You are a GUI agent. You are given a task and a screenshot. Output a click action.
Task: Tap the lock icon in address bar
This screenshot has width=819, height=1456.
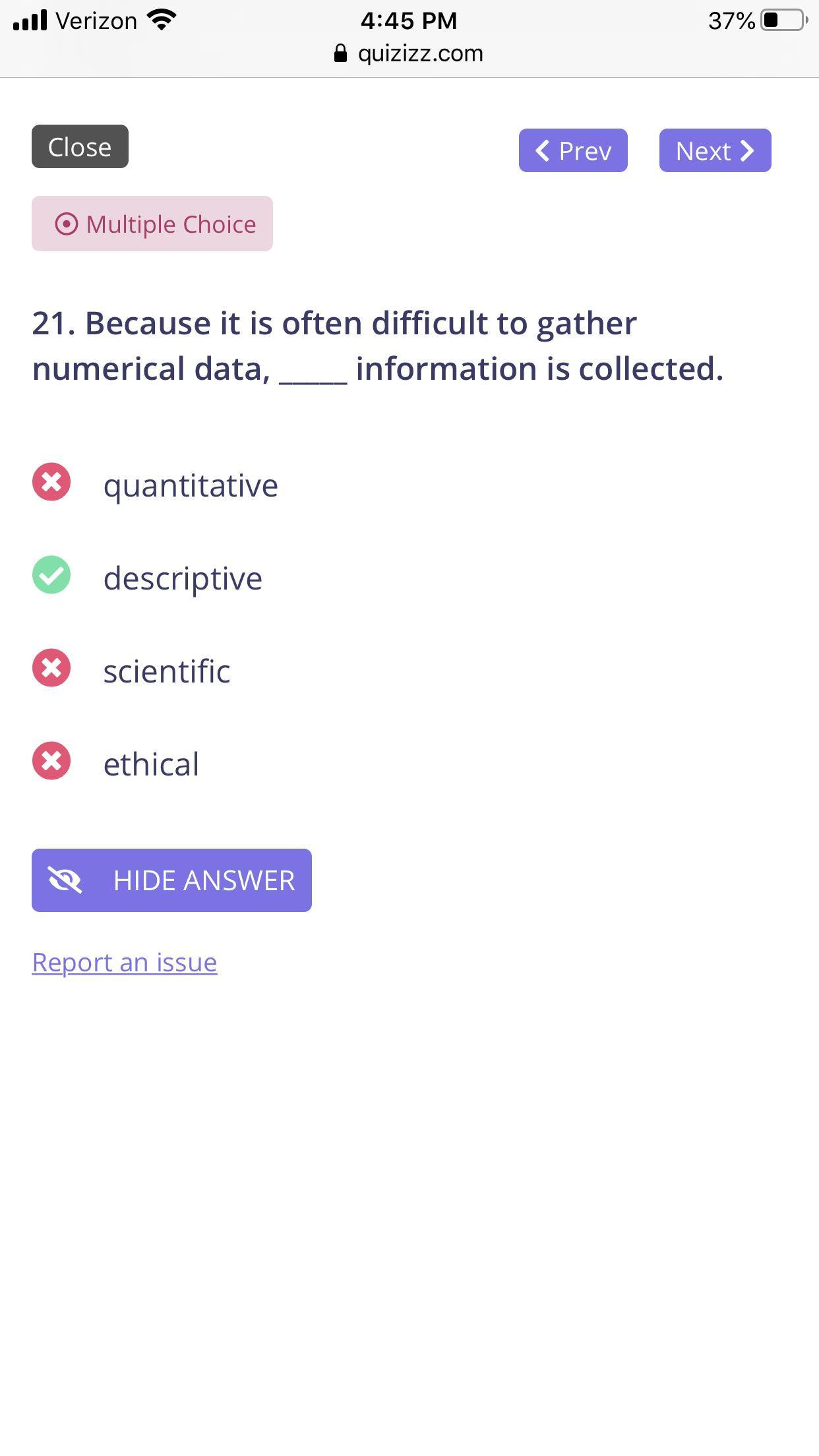point(340,53)
